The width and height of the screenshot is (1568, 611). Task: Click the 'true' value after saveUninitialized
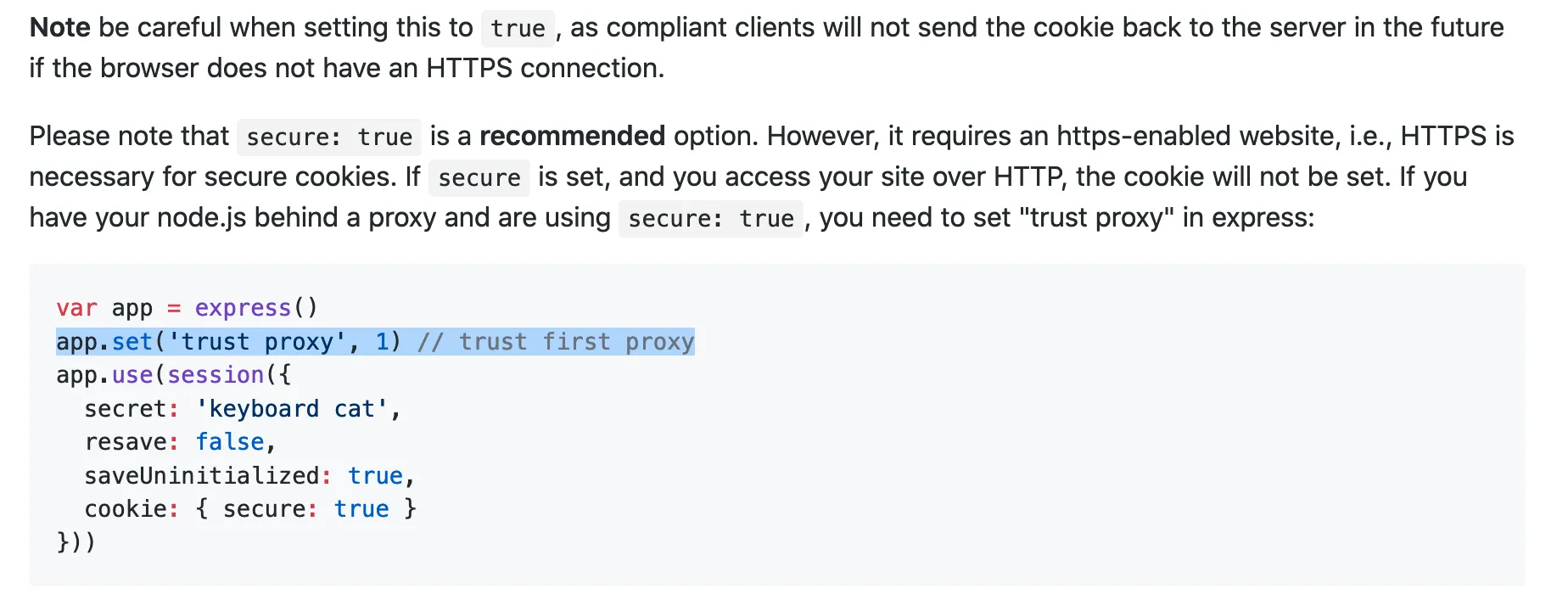(x=375, y=475)
